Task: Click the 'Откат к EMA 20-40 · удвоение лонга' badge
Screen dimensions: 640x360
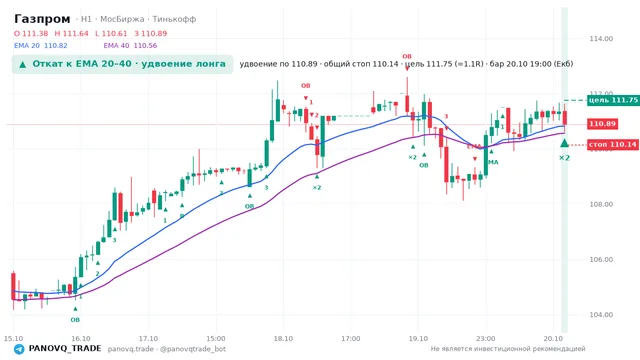Action: [122, 64]
